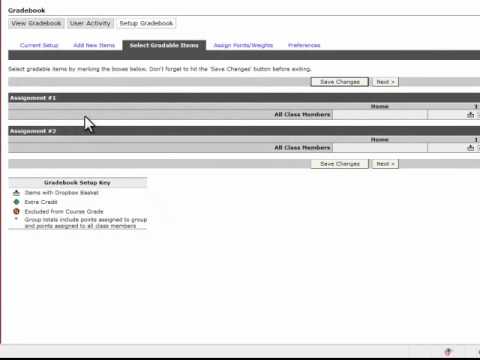Viewport: 480px width, 360px height.
Task: Click the Assignment #2 section header
Action: point(244,131)
